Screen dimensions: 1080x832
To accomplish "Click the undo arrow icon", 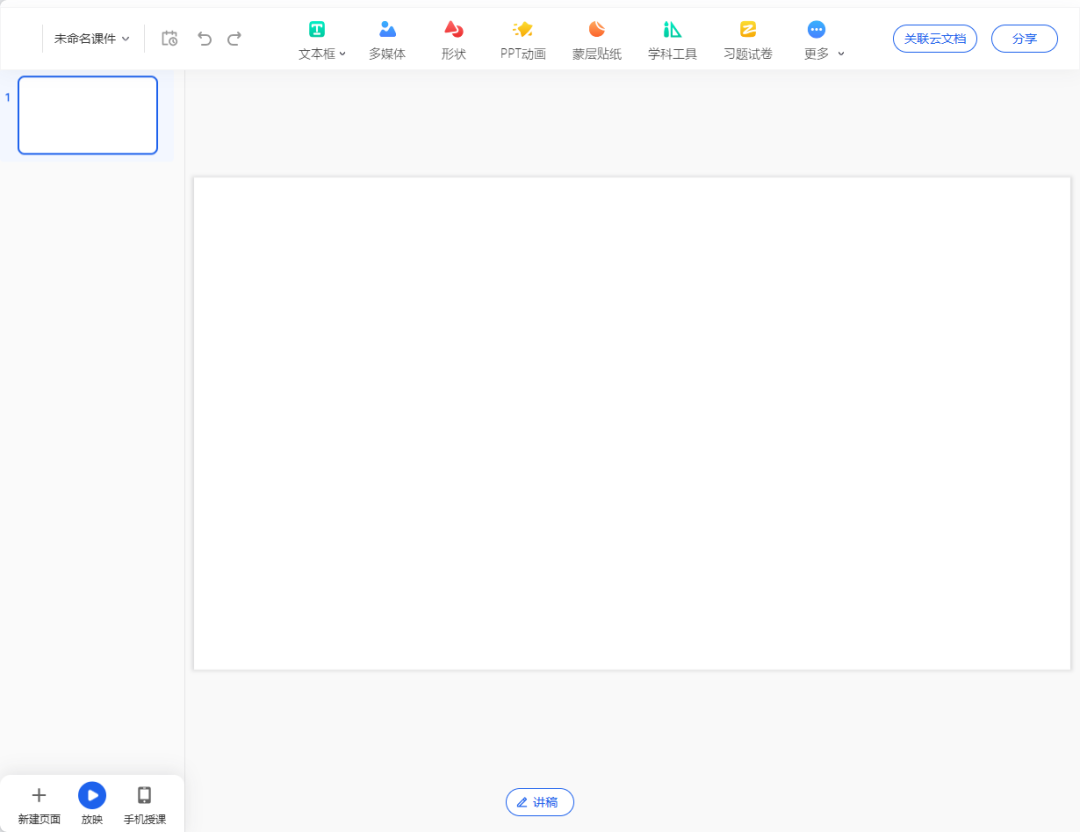I will coord(204,39).
